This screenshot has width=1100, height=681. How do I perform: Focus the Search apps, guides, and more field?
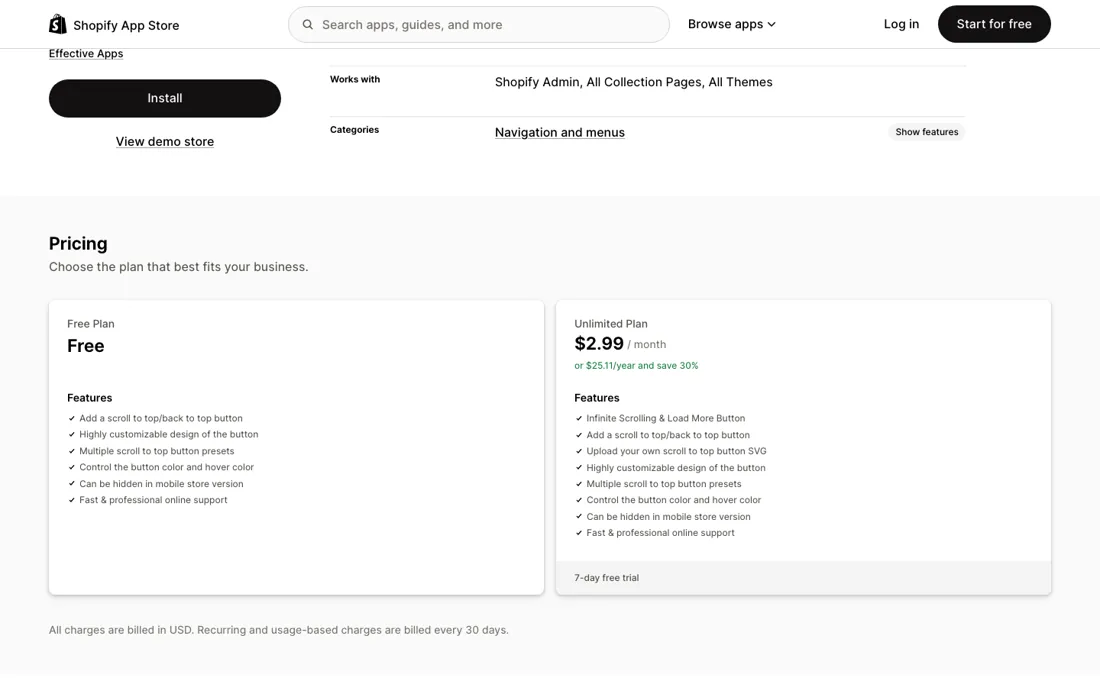pyautogui.click(x=478, y=25)
